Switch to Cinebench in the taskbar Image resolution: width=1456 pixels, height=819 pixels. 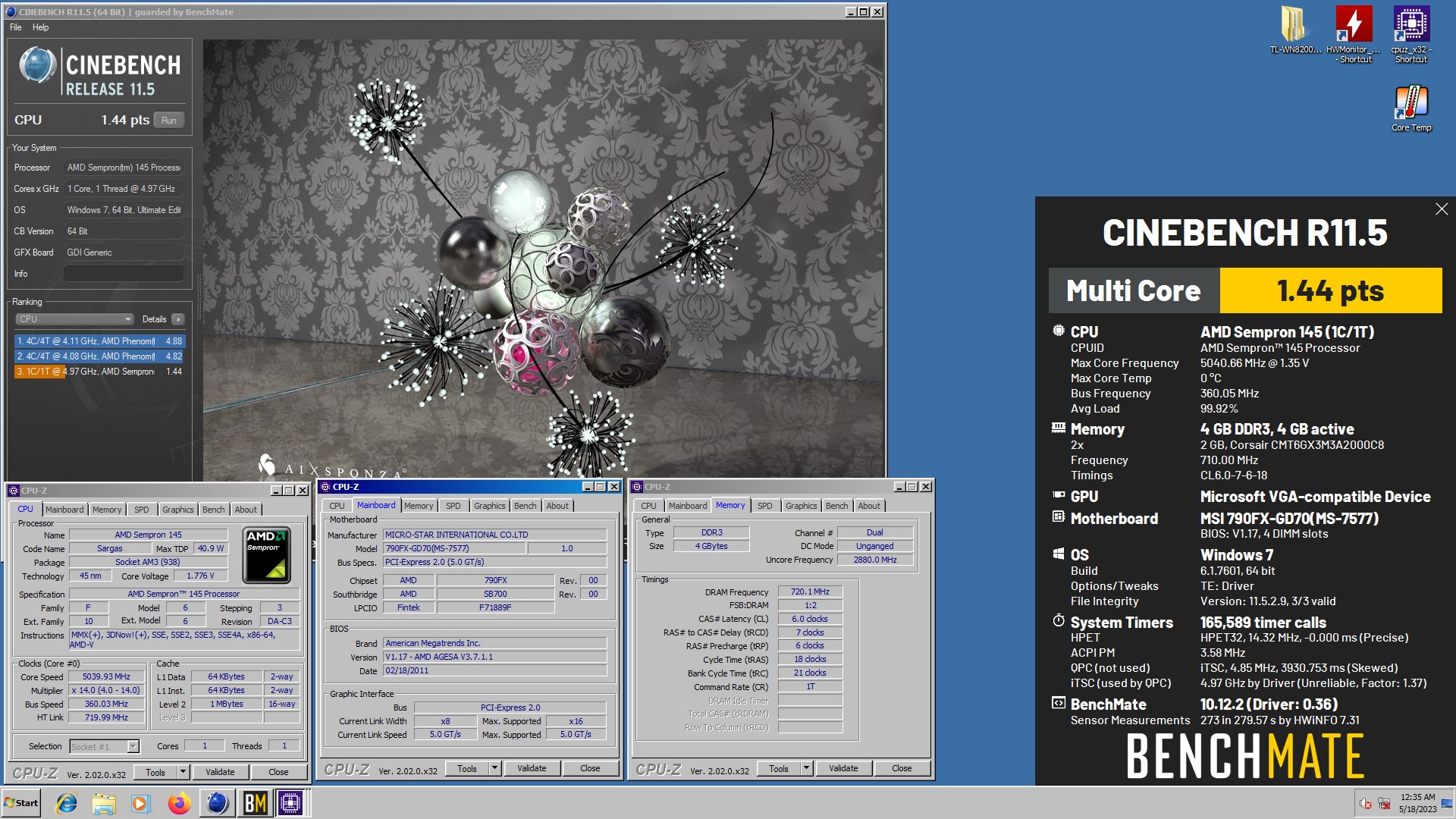218,803
